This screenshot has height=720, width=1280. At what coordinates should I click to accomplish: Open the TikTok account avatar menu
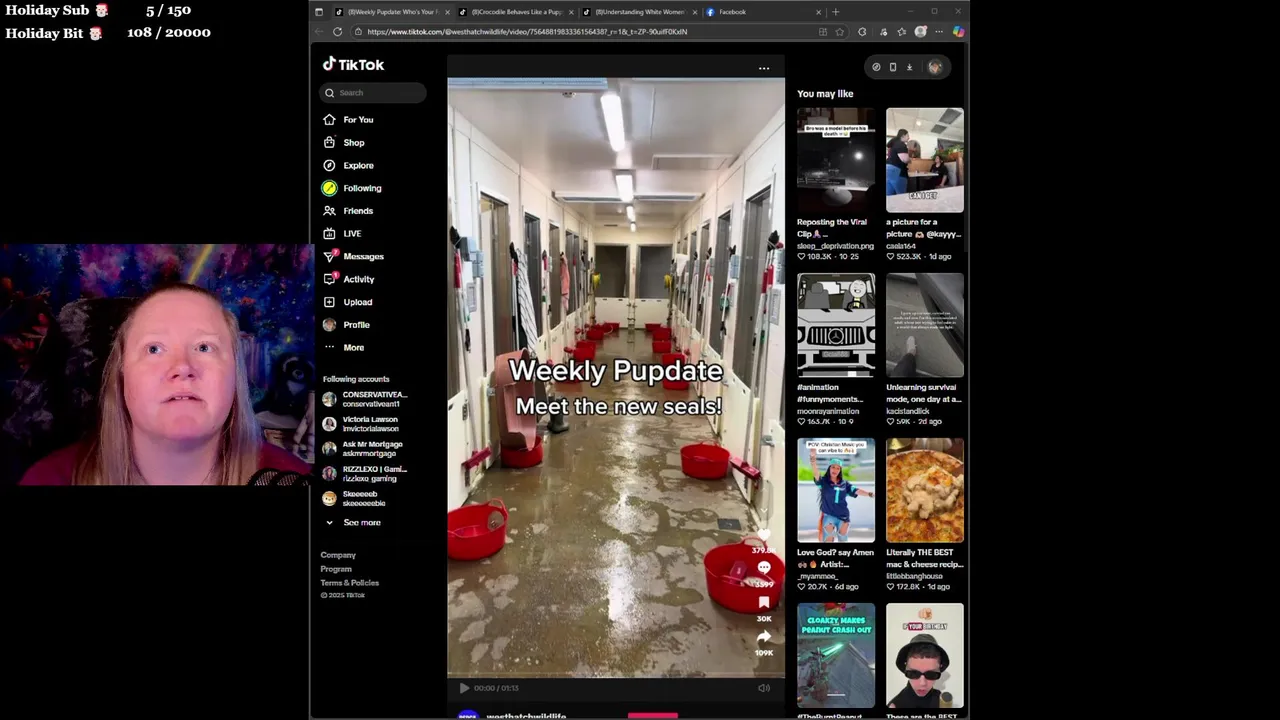[935, 67]
